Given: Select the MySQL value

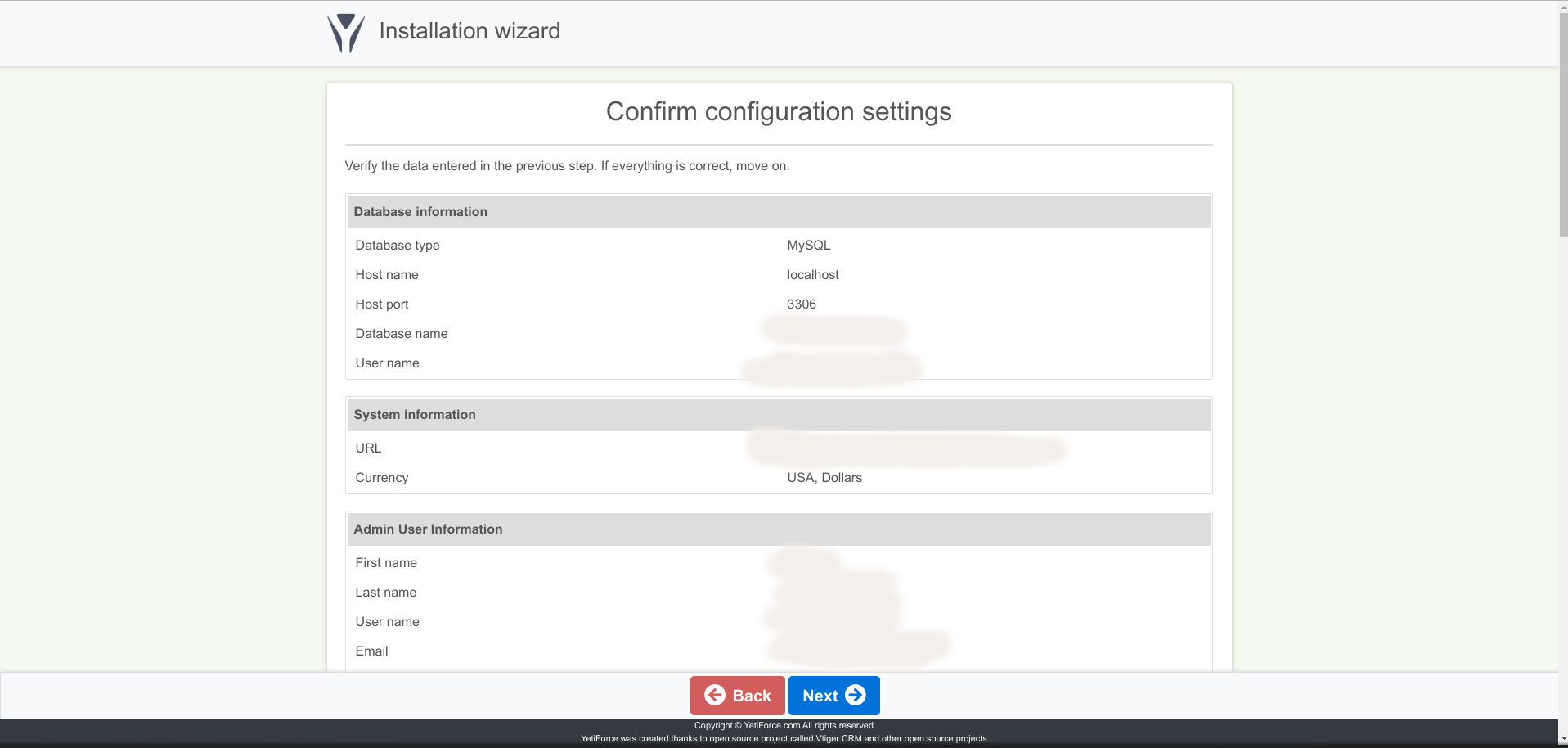Looking at the screenshot, I should [x=809, y=246].
